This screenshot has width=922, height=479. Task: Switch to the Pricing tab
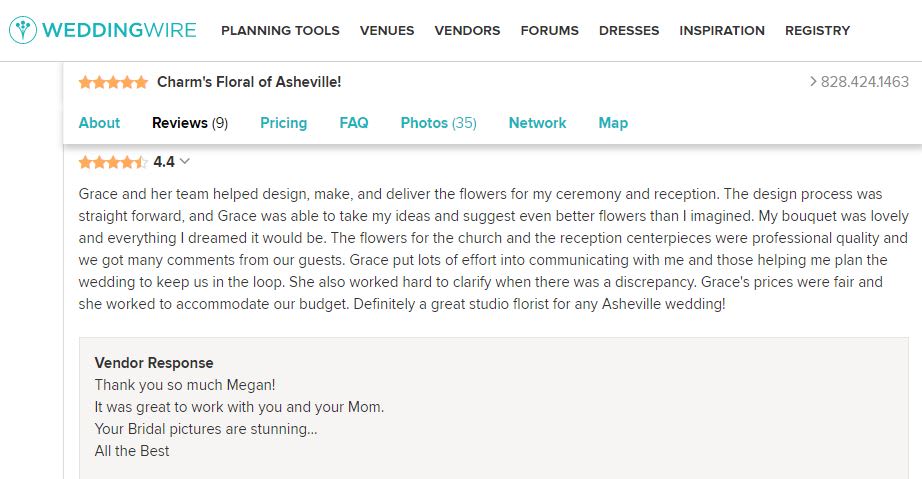tap(283, 123)
